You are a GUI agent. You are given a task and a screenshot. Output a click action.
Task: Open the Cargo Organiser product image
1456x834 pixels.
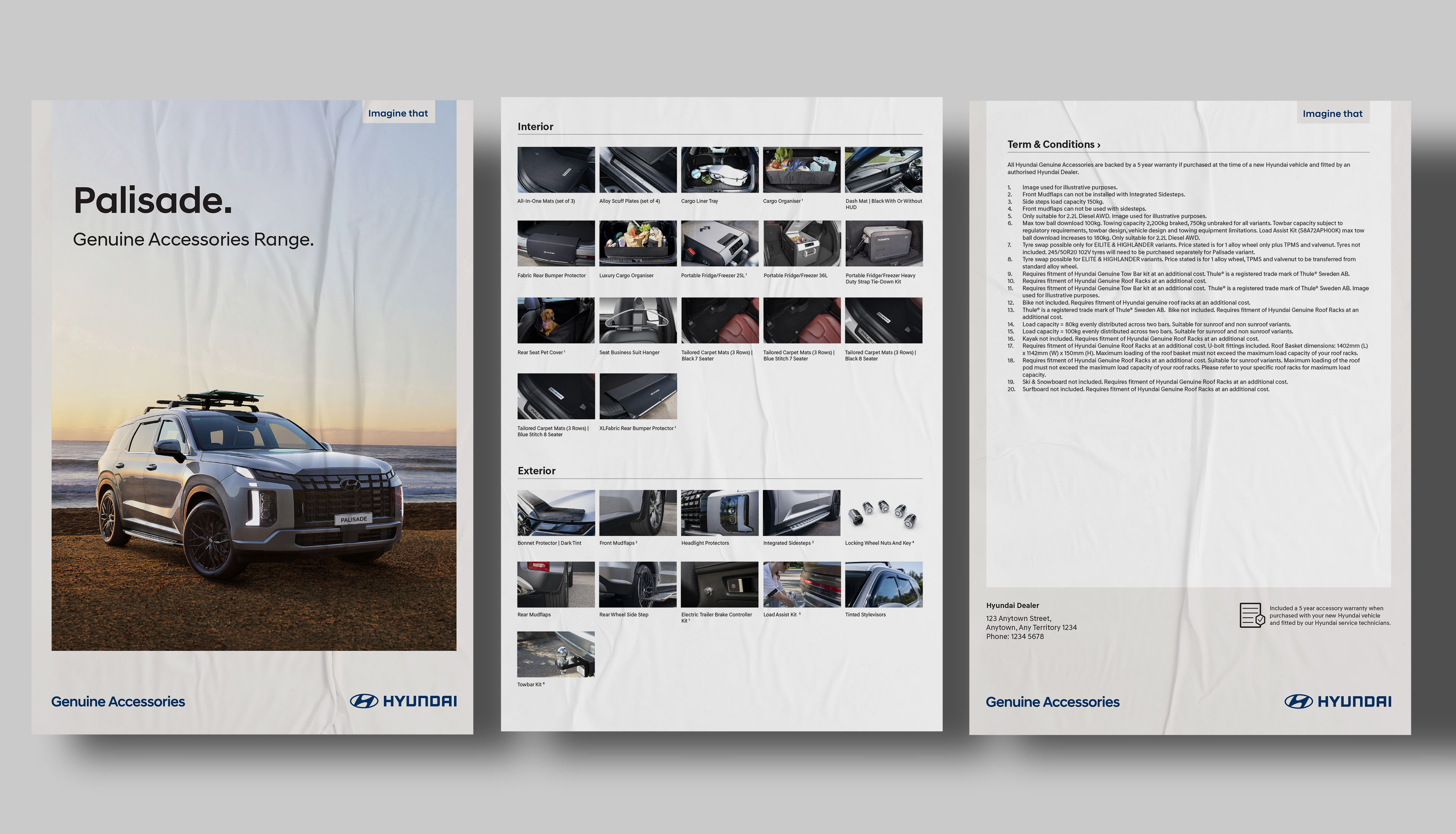click(x=801, y=169)
